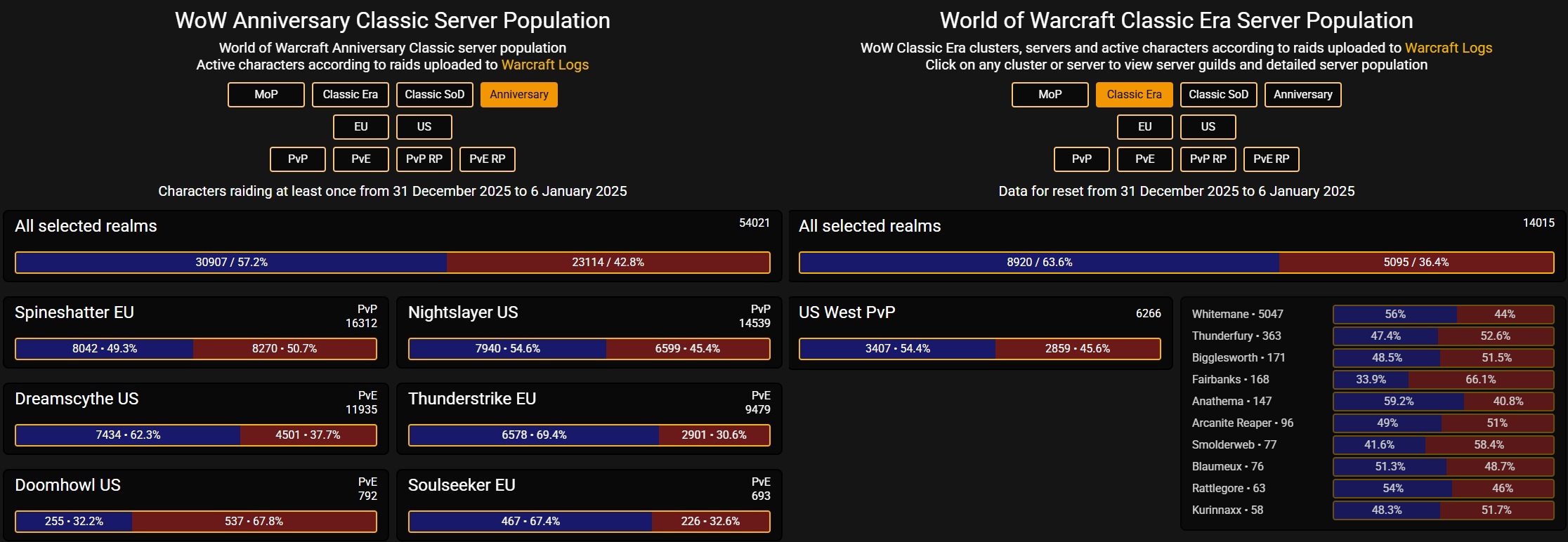Click Dreamscythe's 7434 · 62.3% blue bar
The height and width of the screenshot is (542, 1568).
(x=128, y=435)
